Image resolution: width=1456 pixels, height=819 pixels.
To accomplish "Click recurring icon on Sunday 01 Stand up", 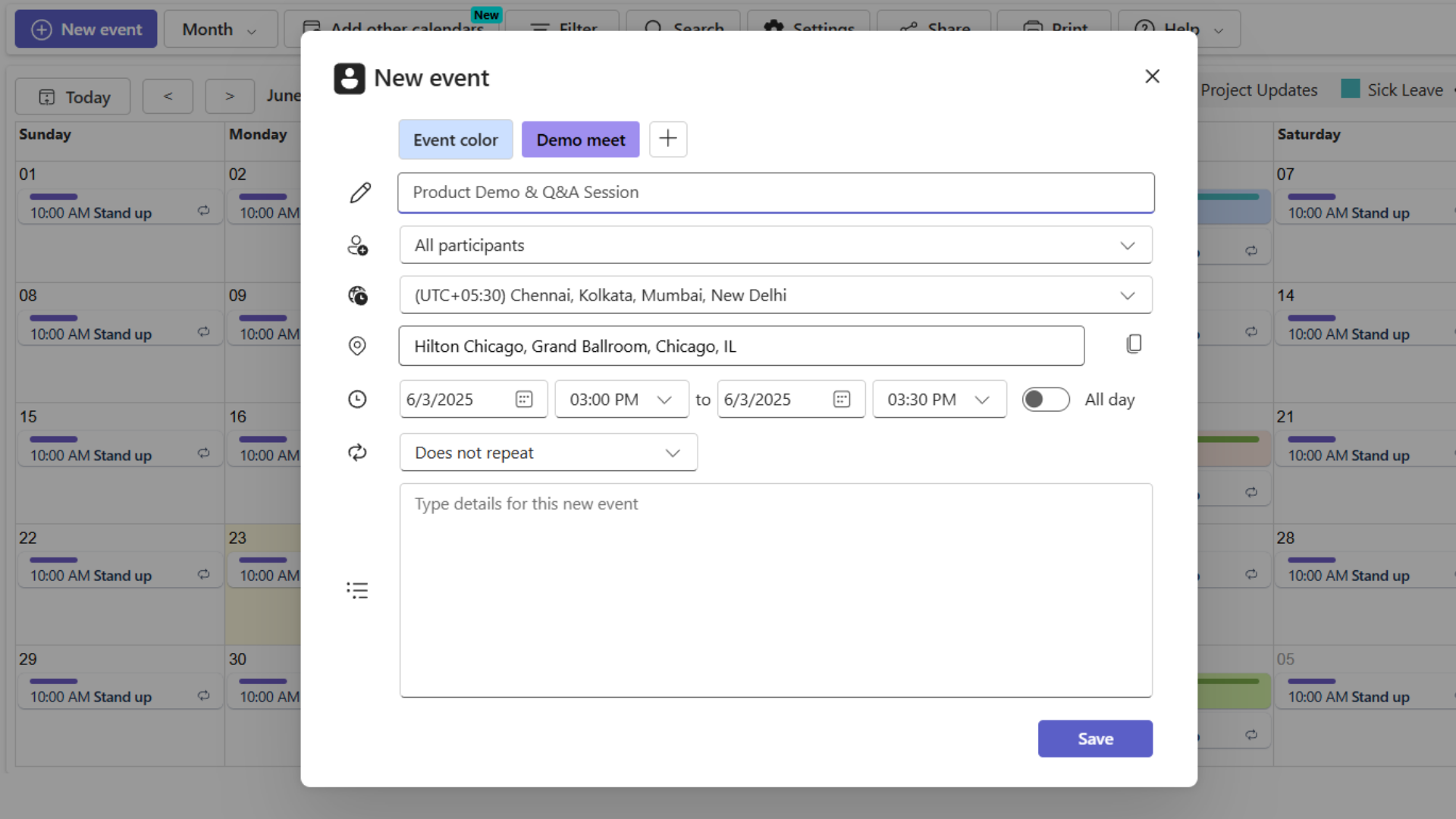I will click(x=203, y=211).
